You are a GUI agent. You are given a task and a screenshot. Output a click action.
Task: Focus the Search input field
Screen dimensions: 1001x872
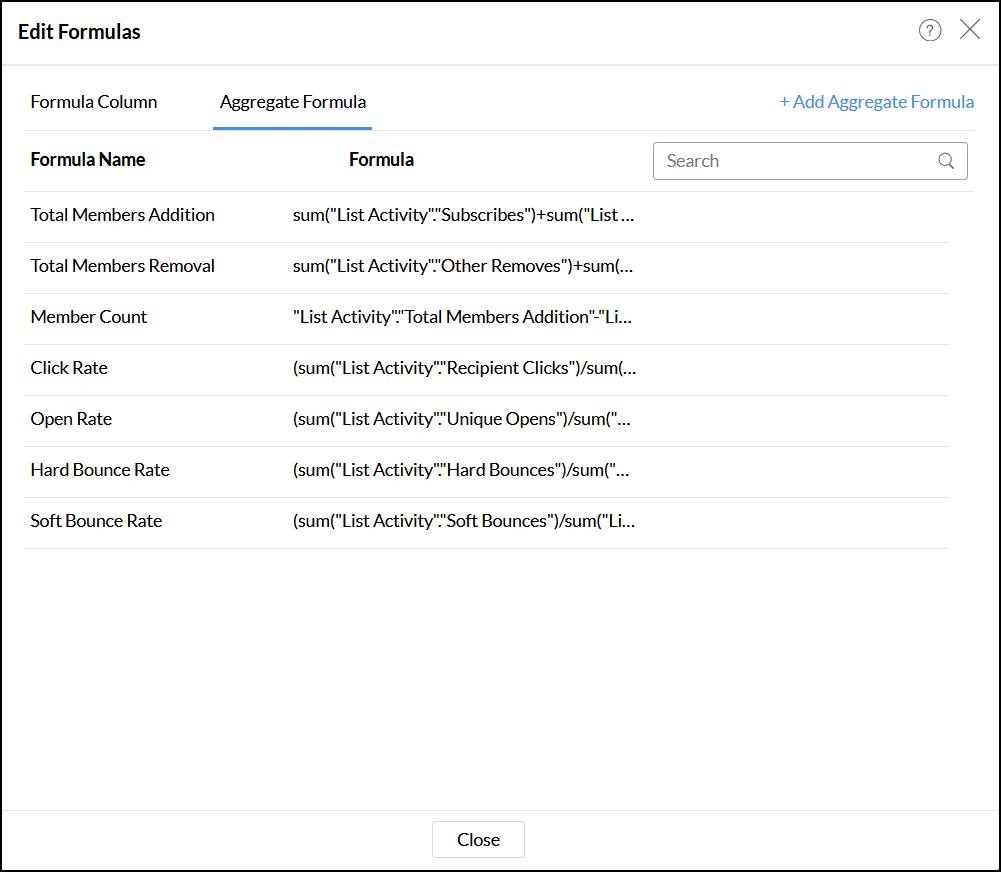[795, 161]
